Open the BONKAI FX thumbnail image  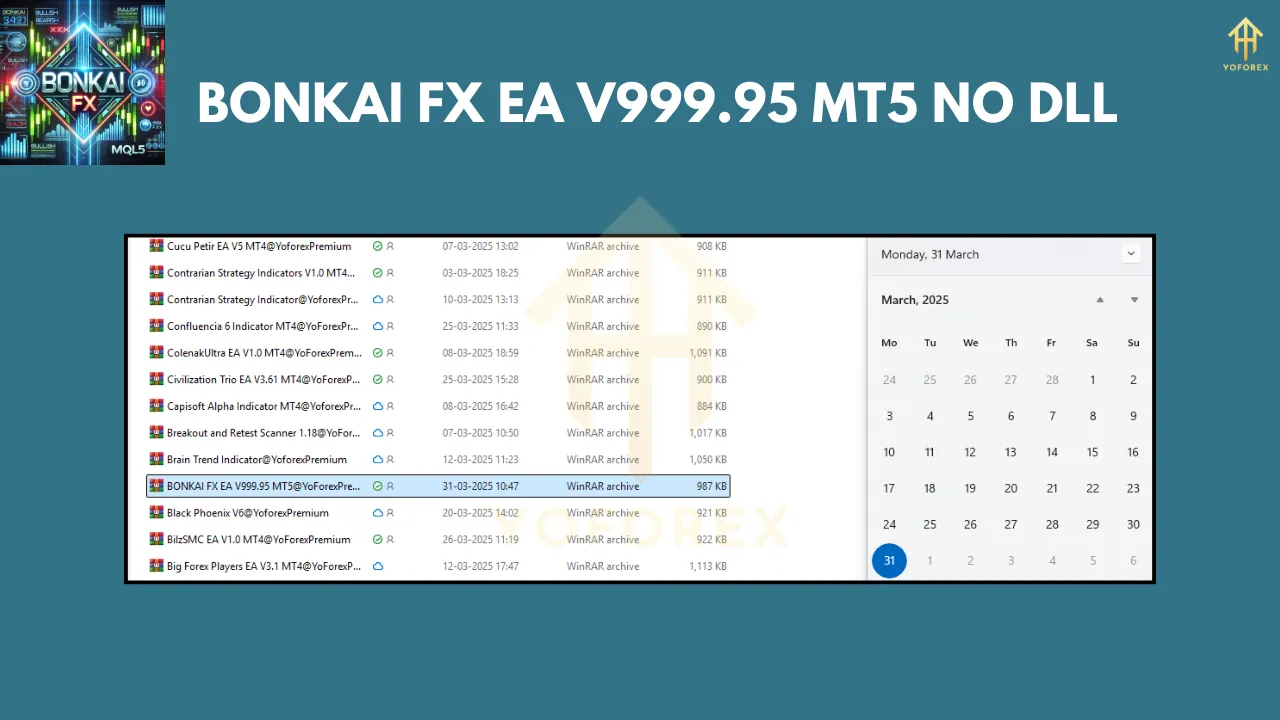click(x=83, y=83)
